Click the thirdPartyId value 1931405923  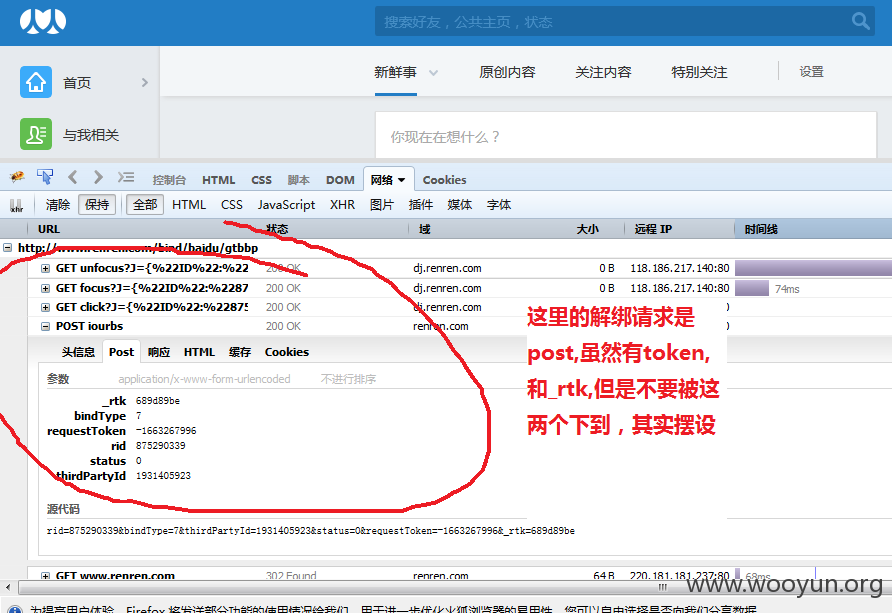coord(163,476)
